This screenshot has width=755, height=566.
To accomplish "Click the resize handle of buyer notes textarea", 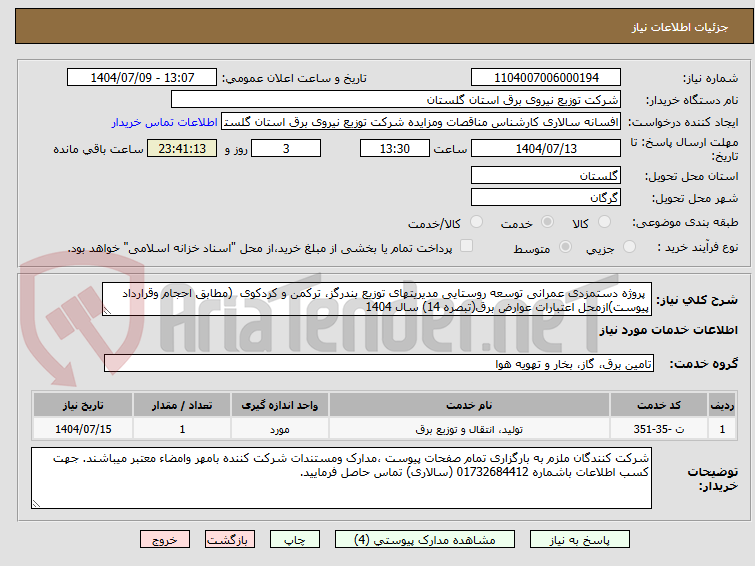I will click(x=37, y=503).
